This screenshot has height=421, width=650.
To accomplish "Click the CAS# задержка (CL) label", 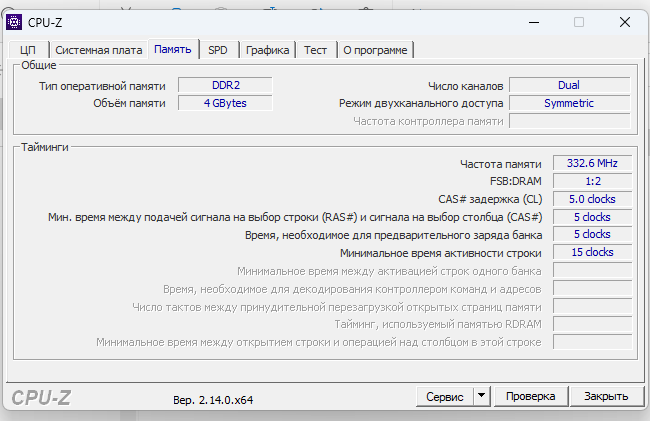I will point(490,199).
